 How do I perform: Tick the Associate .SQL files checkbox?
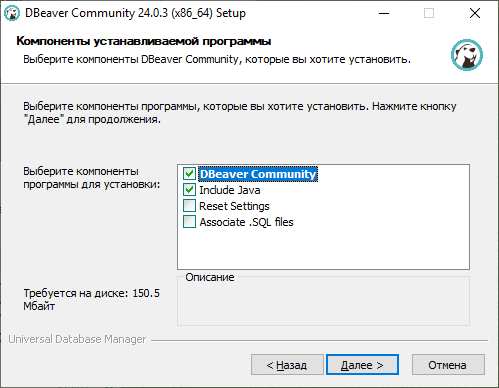(189, 222)
